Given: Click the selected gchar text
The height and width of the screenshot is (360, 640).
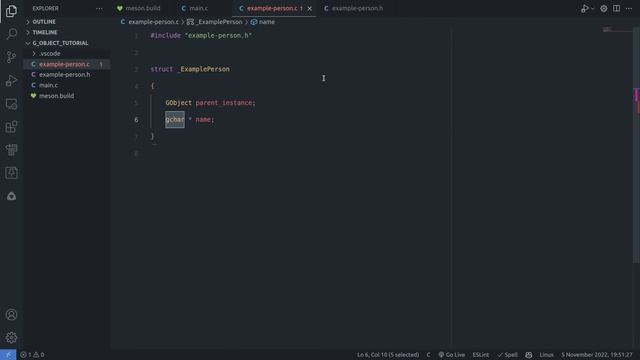Looking at the screenshot, I should [175, 120].
